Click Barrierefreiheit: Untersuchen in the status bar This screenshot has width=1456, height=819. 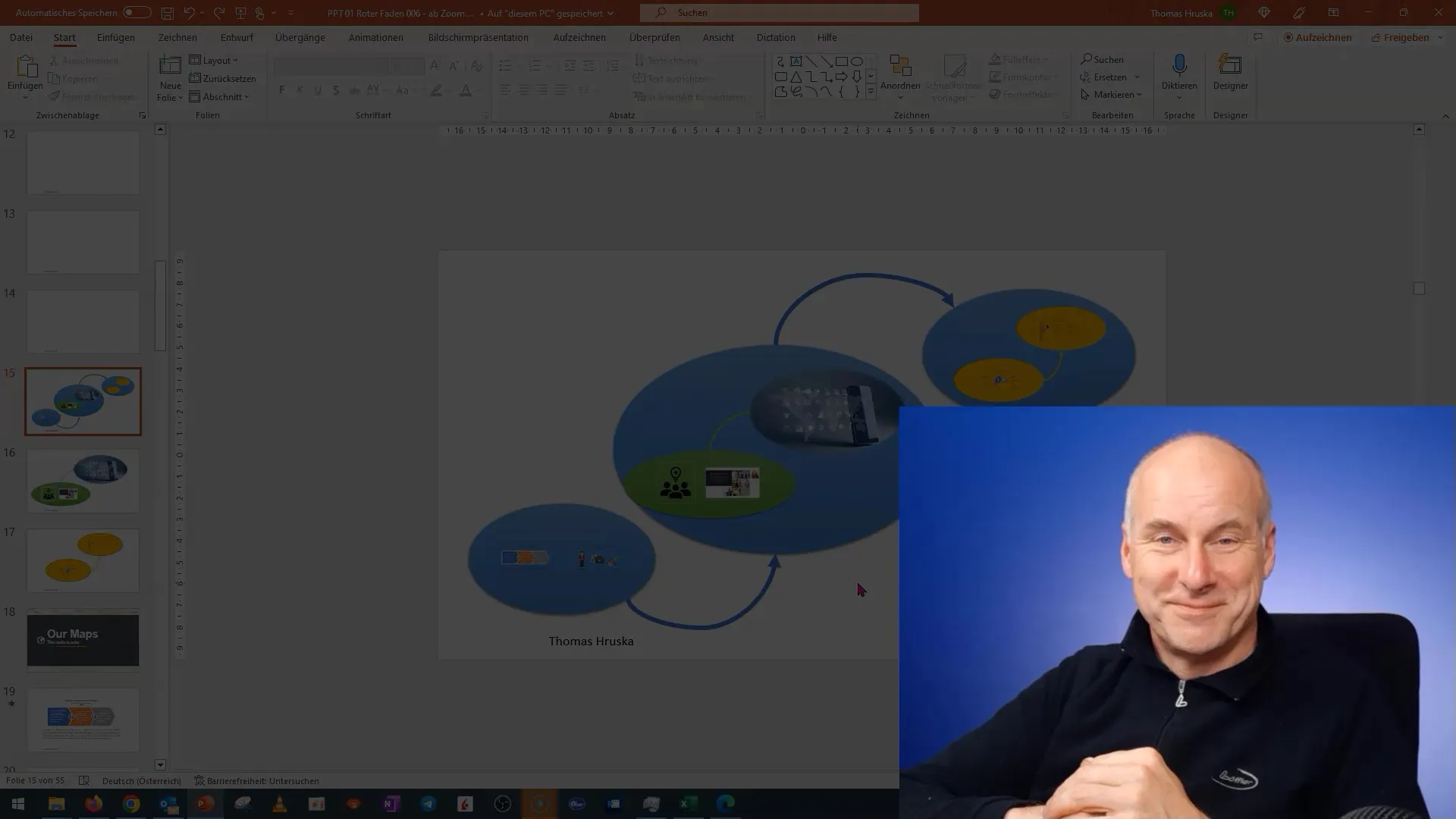pos(257,780)
